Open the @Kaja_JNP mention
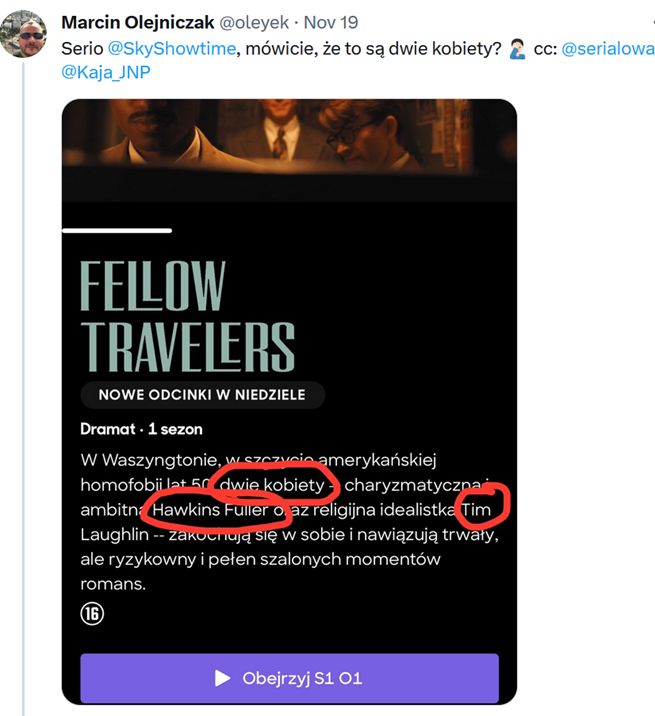 click(x=106, y=72)
